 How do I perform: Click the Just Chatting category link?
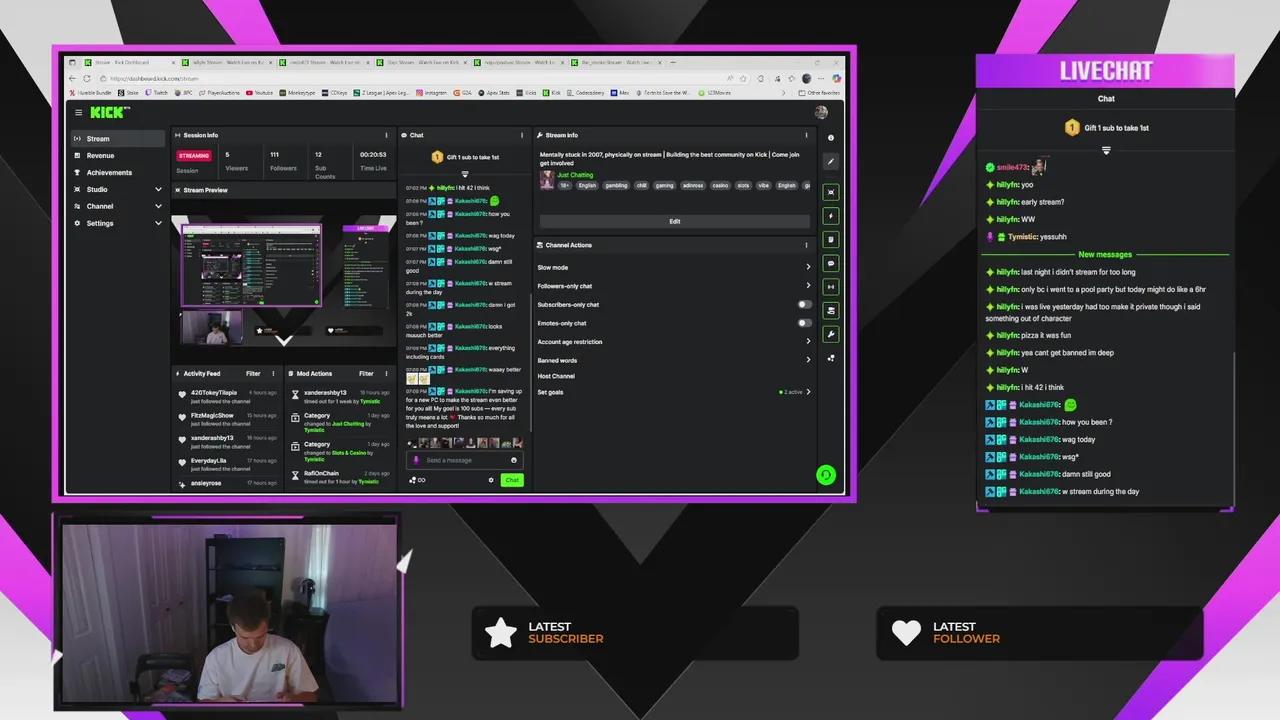[x=575, y=175]
